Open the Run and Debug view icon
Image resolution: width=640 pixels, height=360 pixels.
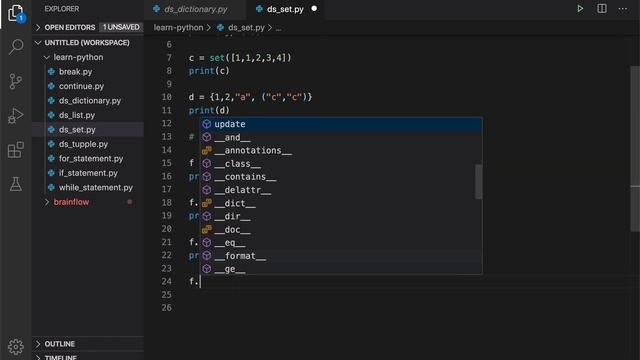coord(16,116)
